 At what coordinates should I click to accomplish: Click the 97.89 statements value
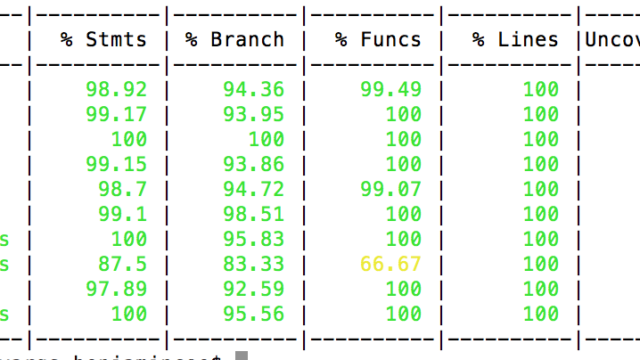(x=116, y=289)
